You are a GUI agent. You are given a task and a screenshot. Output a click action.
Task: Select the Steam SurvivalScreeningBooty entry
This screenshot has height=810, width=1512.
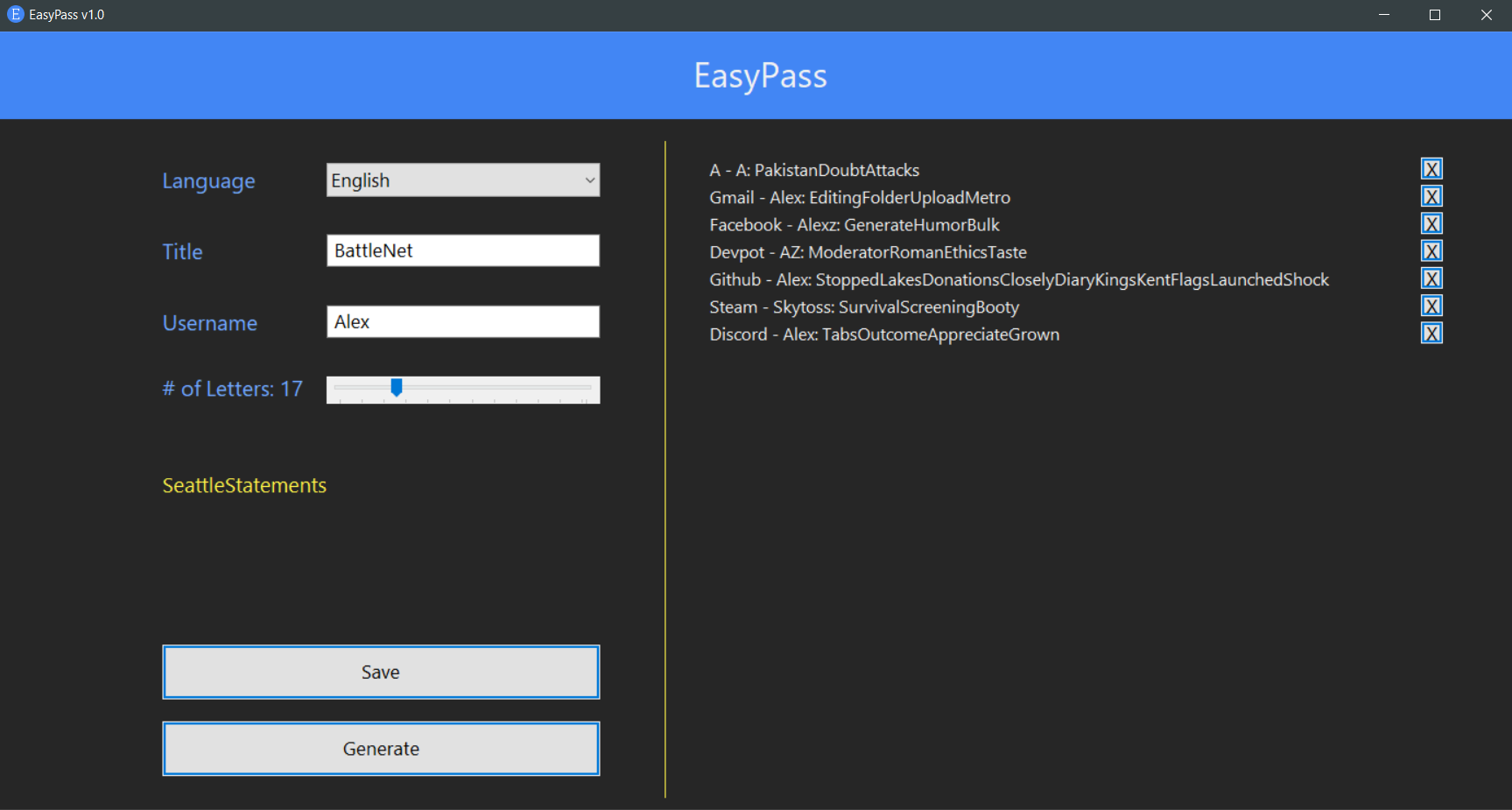864,307
